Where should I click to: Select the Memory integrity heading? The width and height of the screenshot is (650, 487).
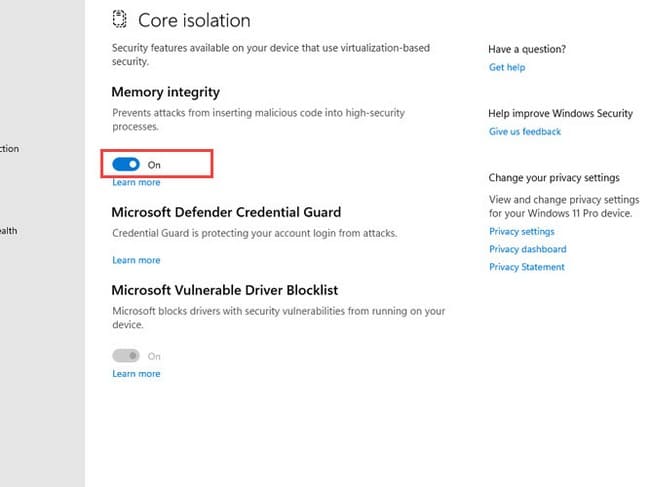pos(165,92)
